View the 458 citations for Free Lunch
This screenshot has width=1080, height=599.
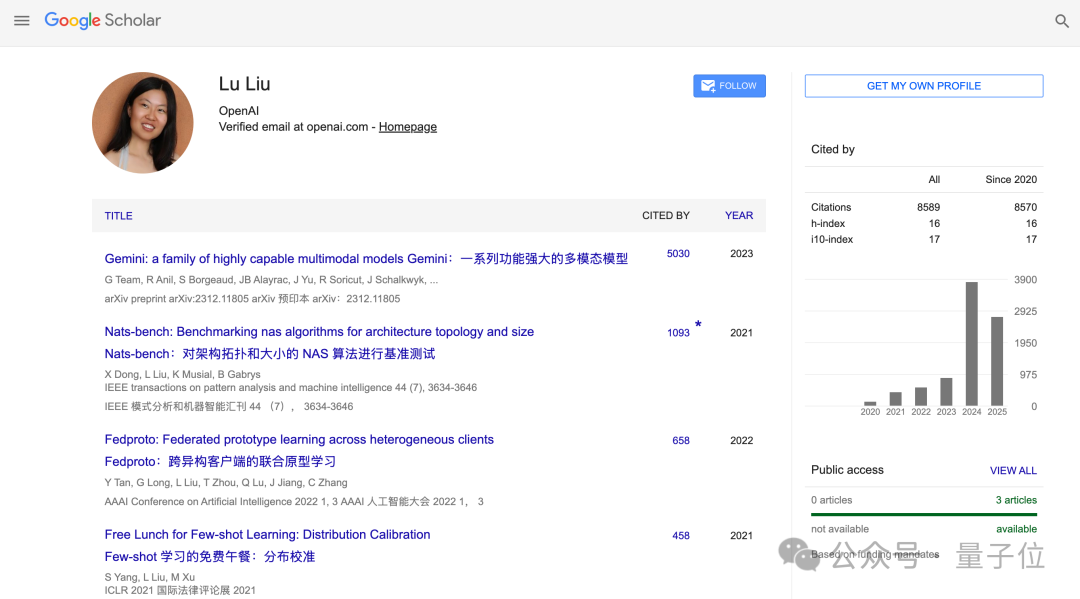681,536
